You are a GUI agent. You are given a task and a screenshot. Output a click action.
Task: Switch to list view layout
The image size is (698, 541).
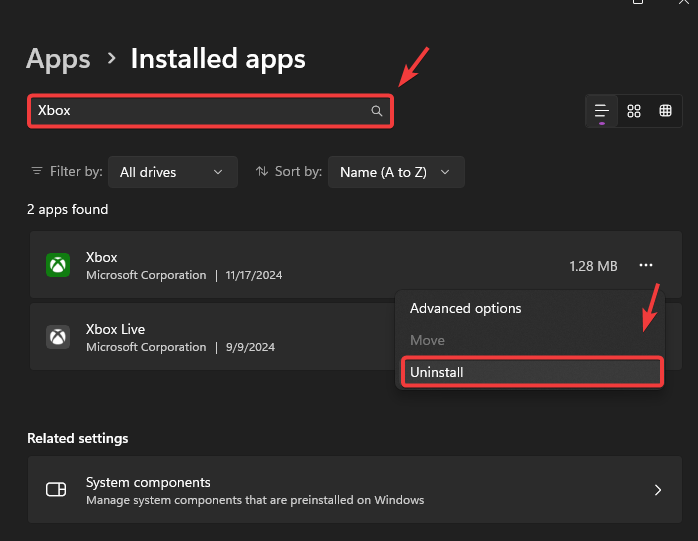pyautogui.click(x=601, y=111)
